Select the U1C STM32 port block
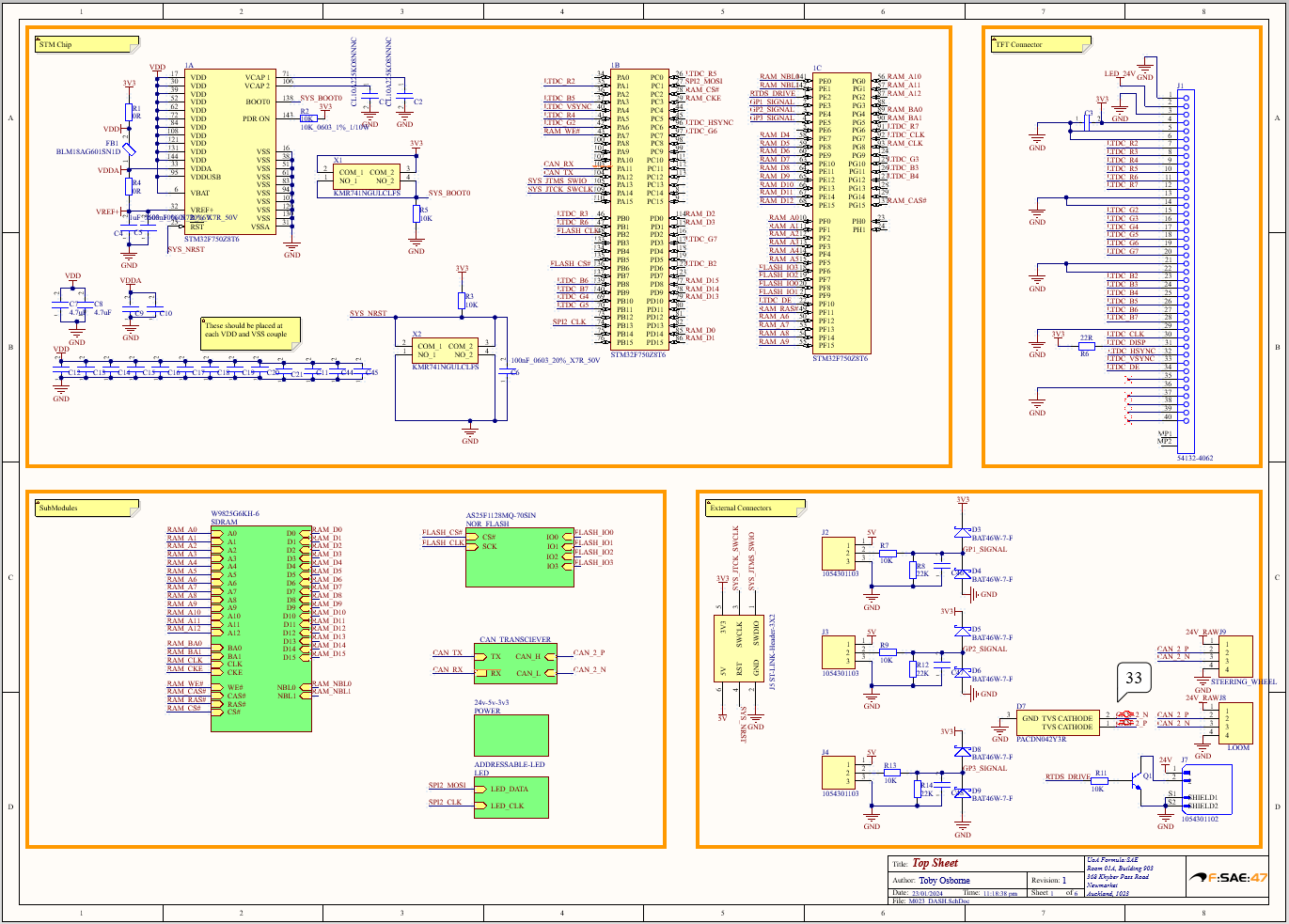 pyautogui.click(x=841, y=213)
